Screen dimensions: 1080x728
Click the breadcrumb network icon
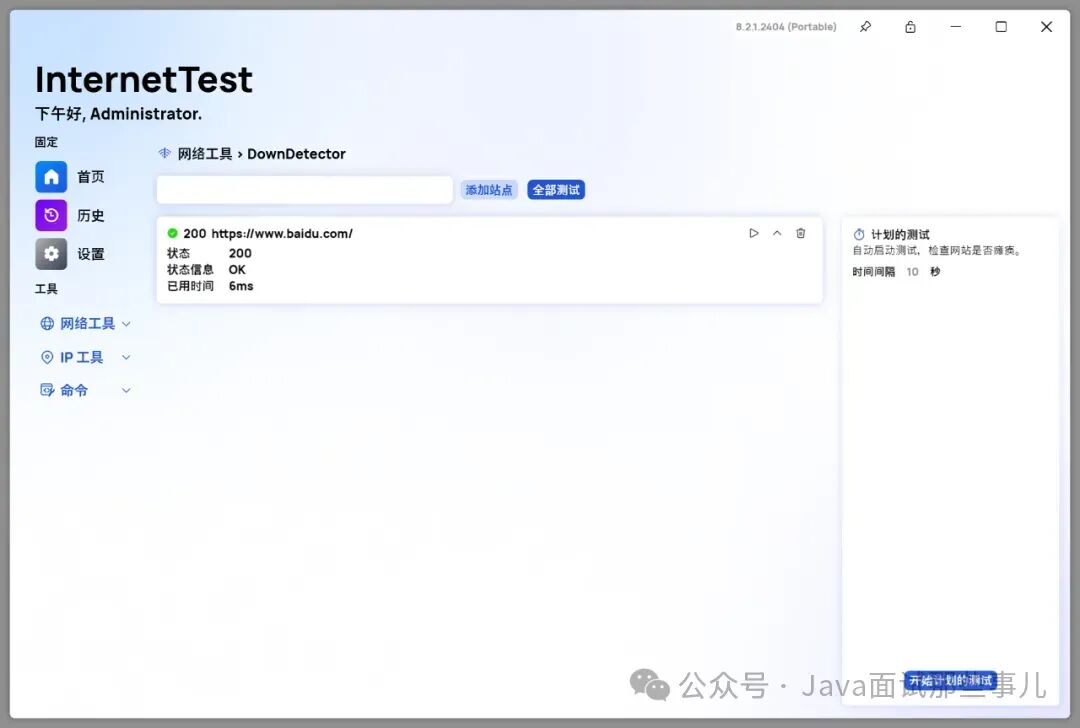pos(165,154)
